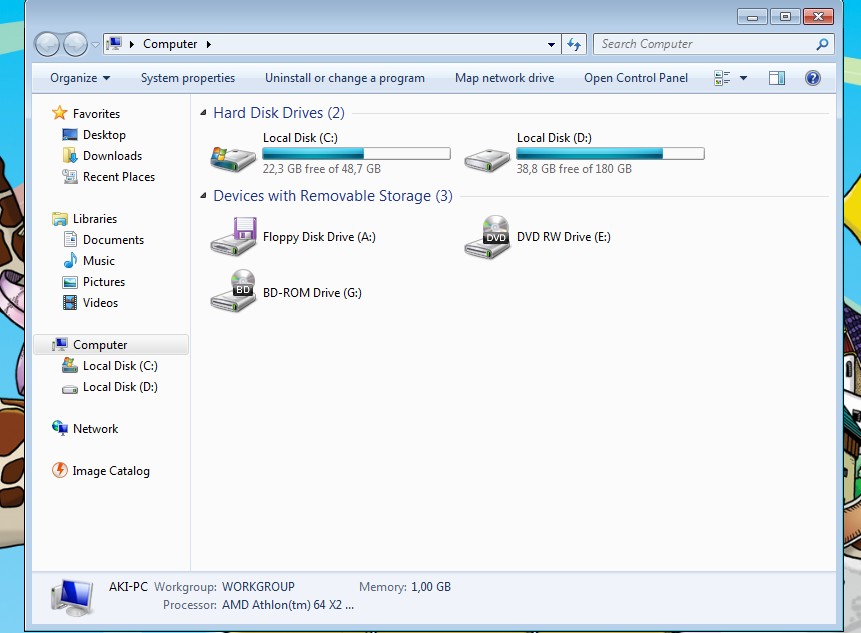Click the Local Disk (C:) usage bar

coord(356,153)
